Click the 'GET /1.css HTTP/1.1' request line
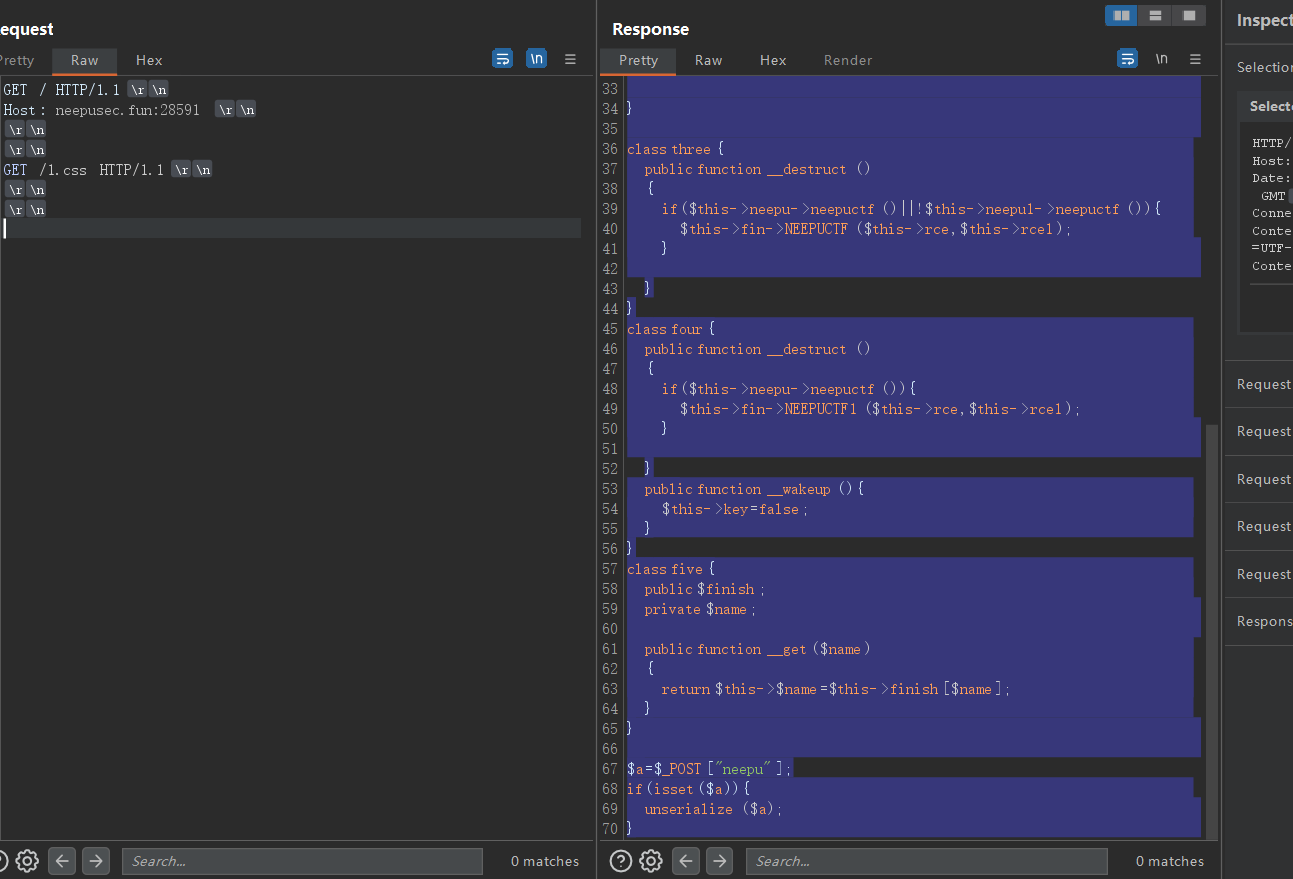1293x879 pixels. [x=83, y=169]
